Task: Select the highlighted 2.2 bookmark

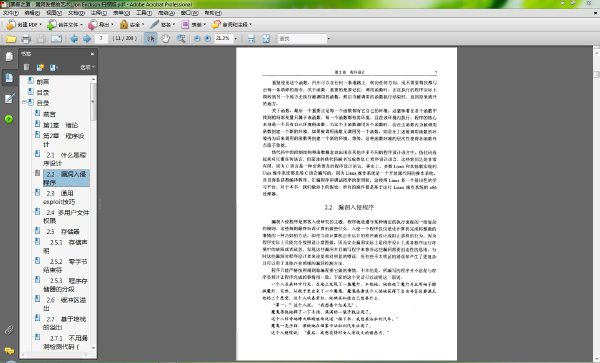Action: click(x=66, y=178)
